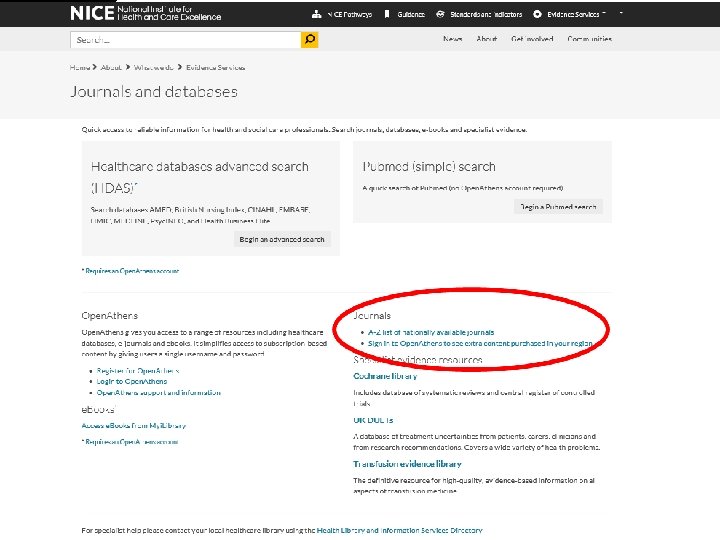720x540 pixels.
Task: Click the OpenAthens section heading
Action: 109,315
